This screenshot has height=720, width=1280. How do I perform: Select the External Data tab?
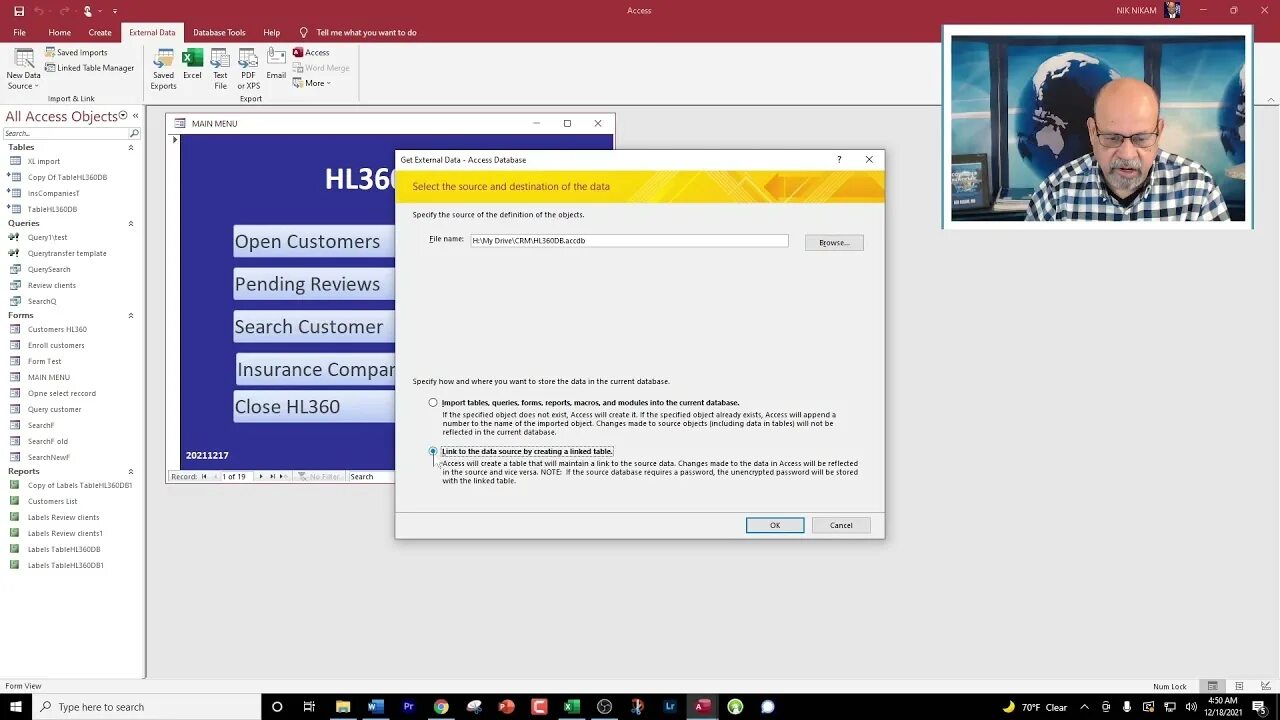coord(152,32)
